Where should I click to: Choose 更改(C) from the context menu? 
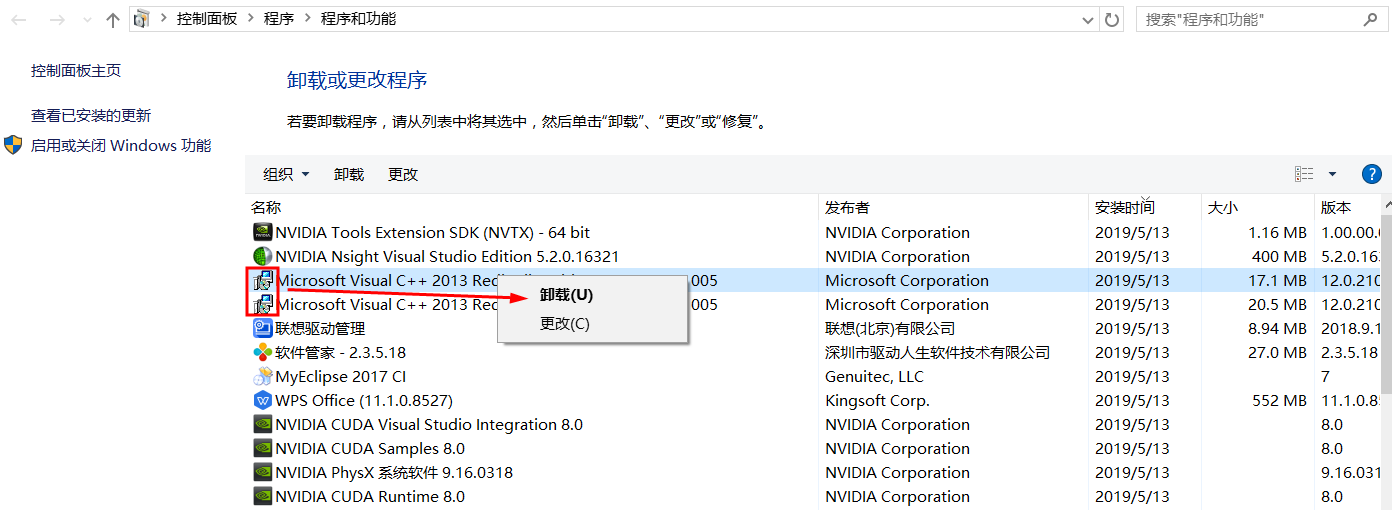coord(565,324)
